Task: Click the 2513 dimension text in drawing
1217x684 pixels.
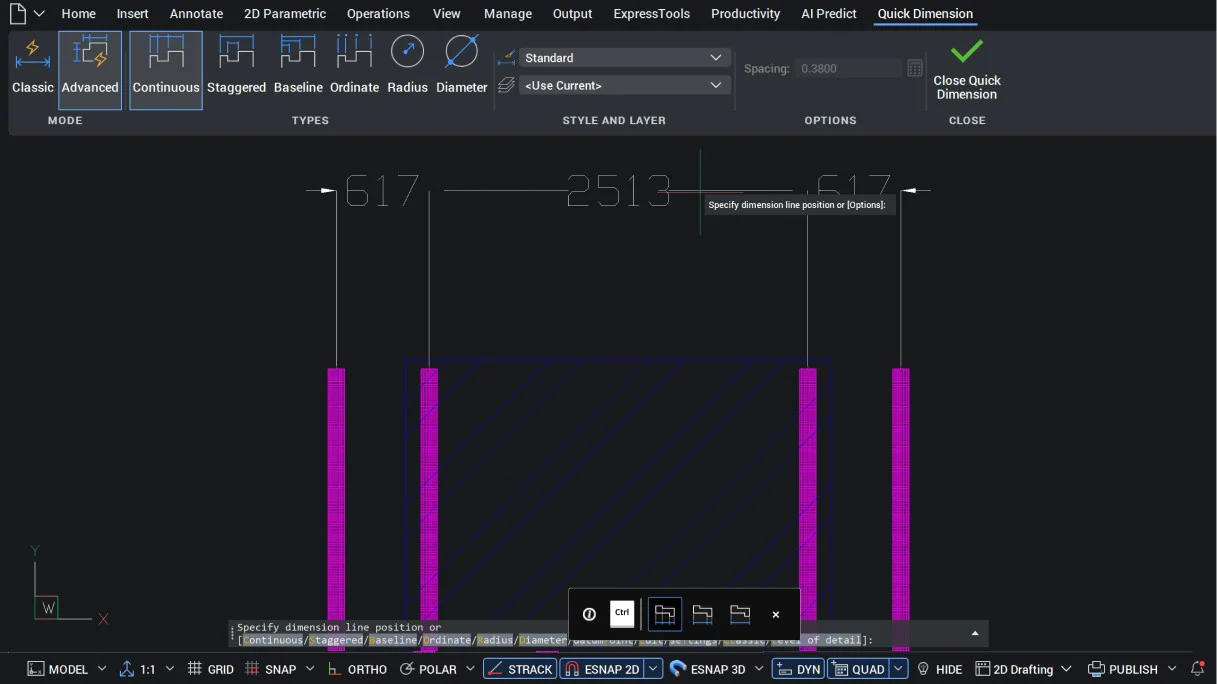Action: [618, 190]
